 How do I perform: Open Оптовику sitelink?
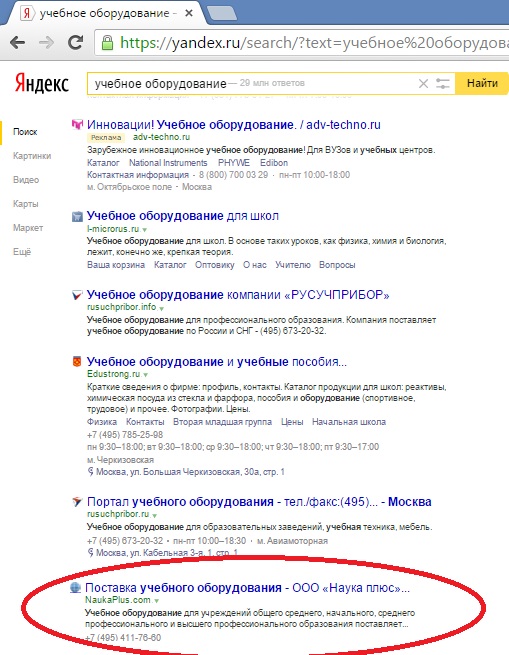[214, 265]
